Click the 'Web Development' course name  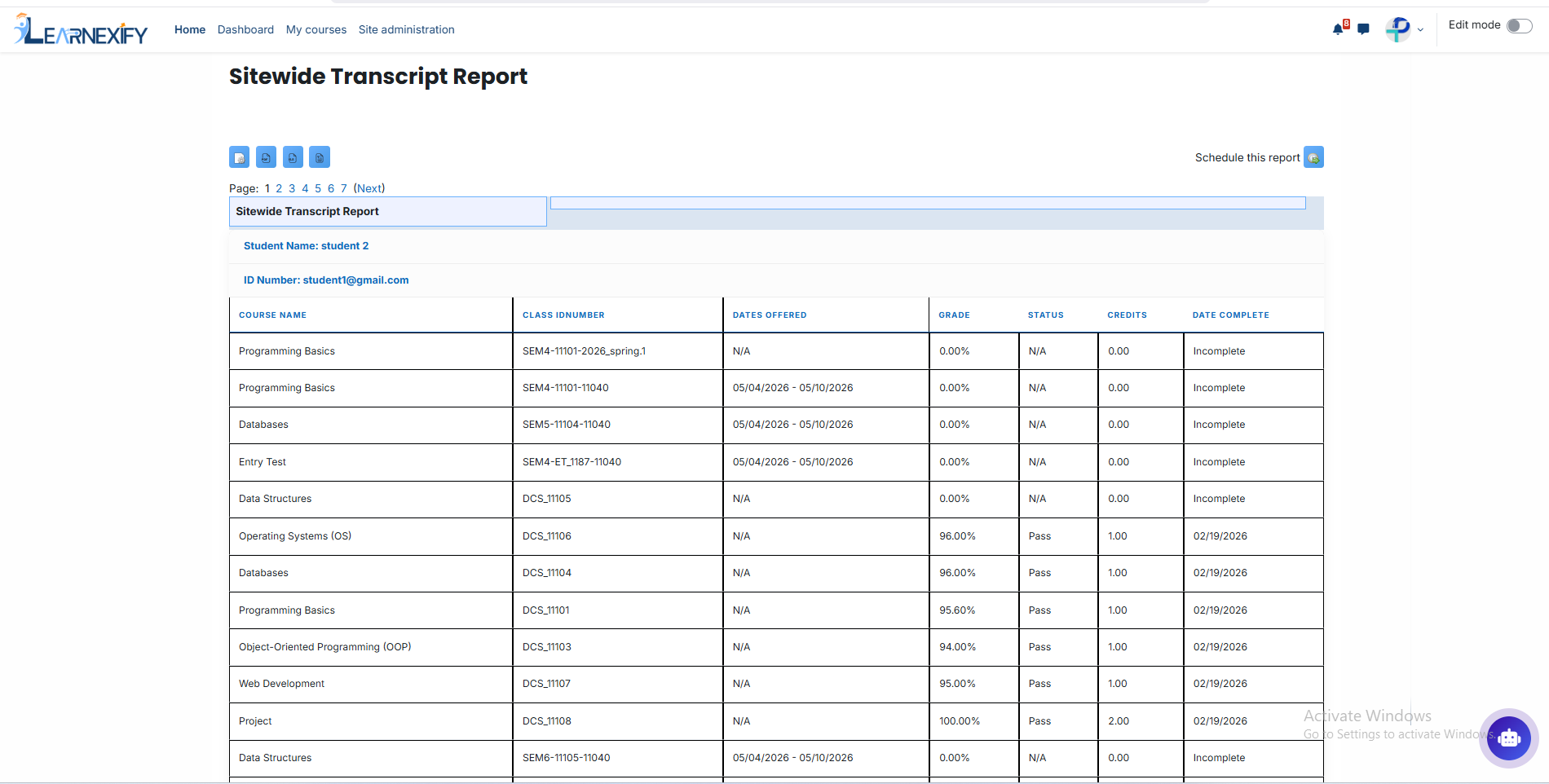[281, 684]
